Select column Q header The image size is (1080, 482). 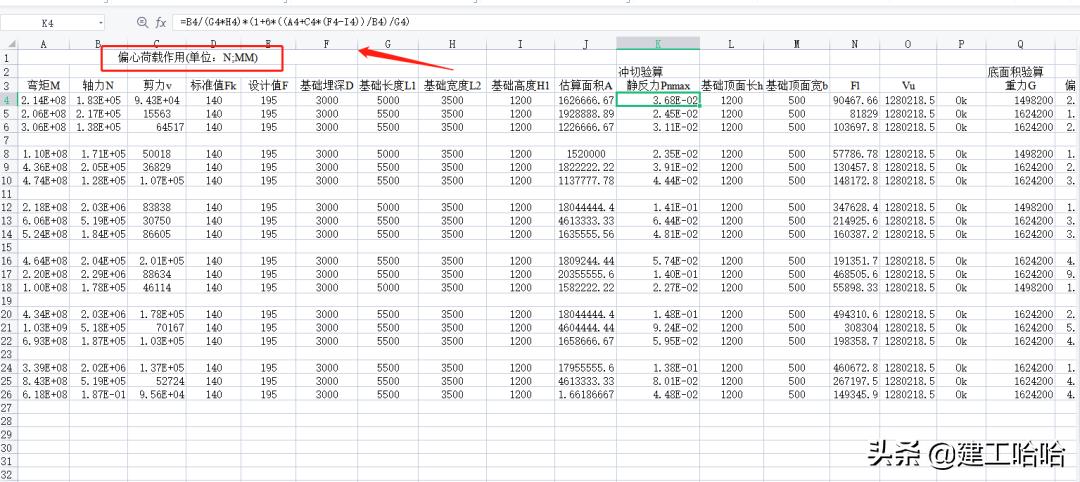[1020, 45]
